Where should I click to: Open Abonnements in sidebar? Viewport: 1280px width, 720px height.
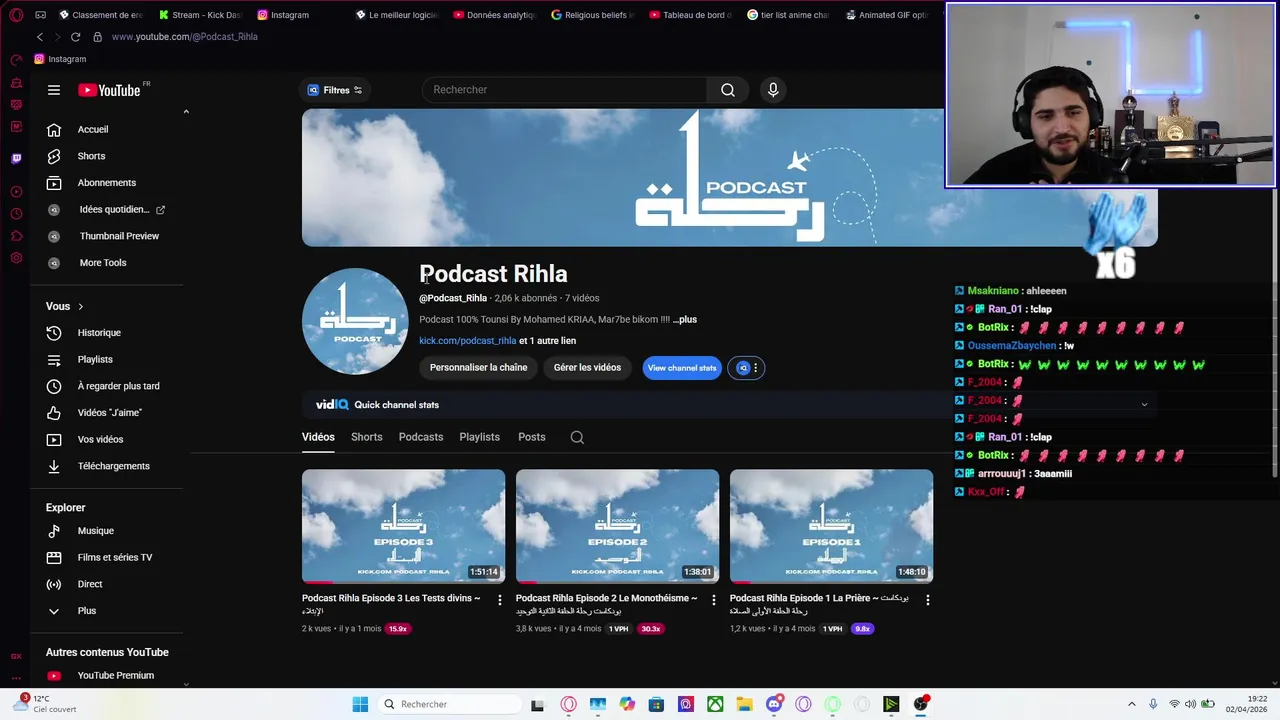point(108,183)
